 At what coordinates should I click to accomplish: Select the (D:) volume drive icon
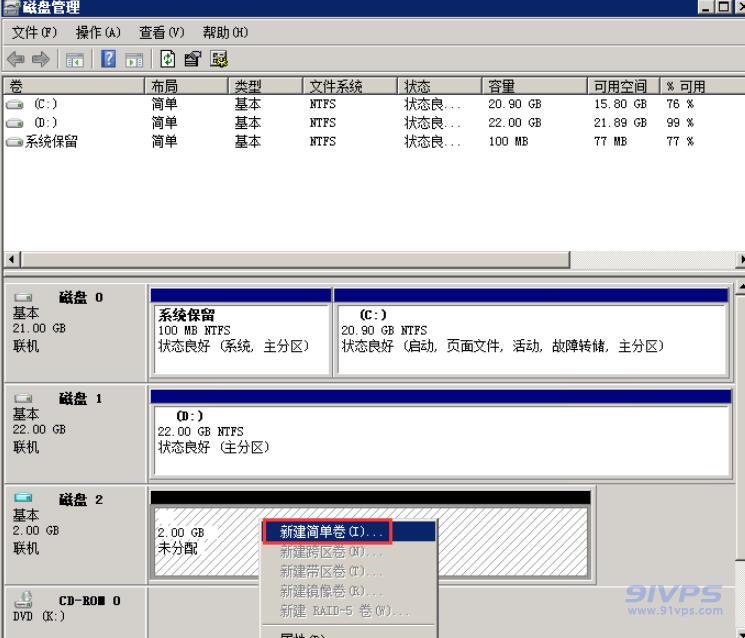14,123
